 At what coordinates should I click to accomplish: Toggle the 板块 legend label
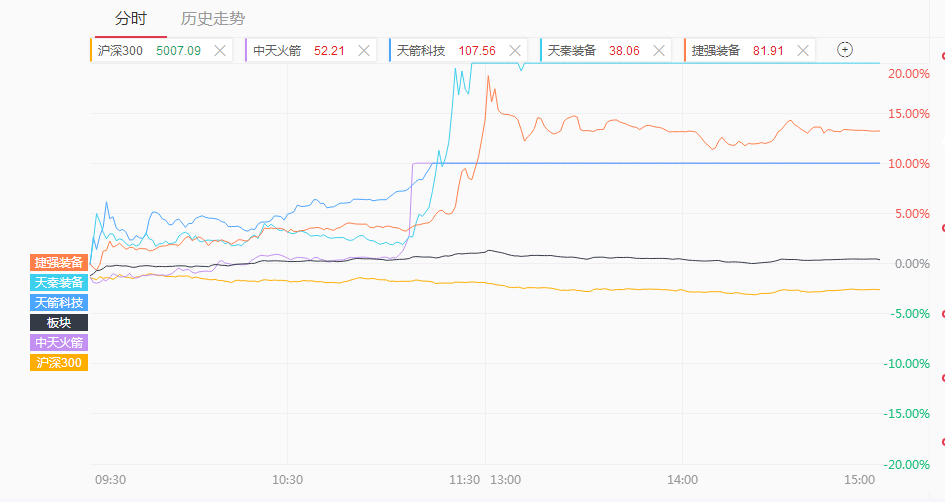pos(59,322)
